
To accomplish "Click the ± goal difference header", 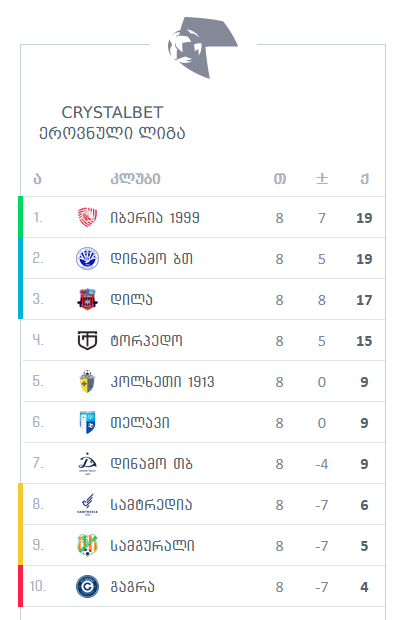I will [322, 179].
